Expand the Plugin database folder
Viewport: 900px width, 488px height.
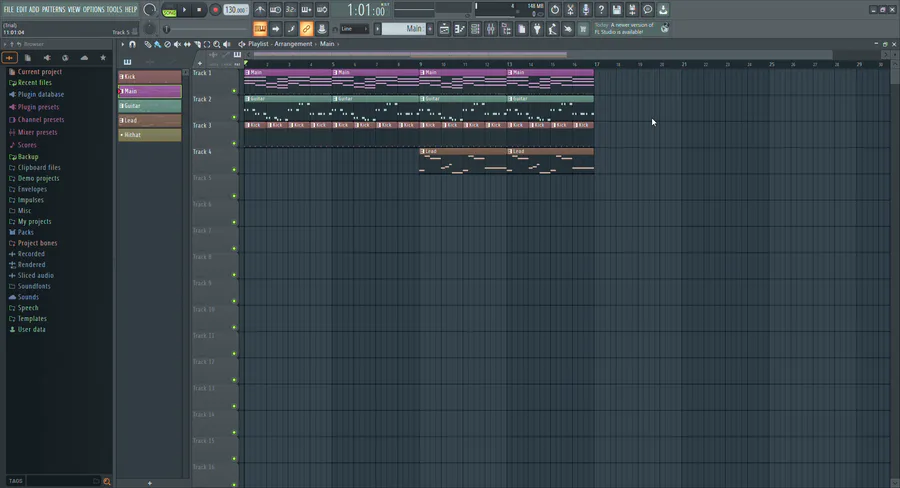(41, 94)
